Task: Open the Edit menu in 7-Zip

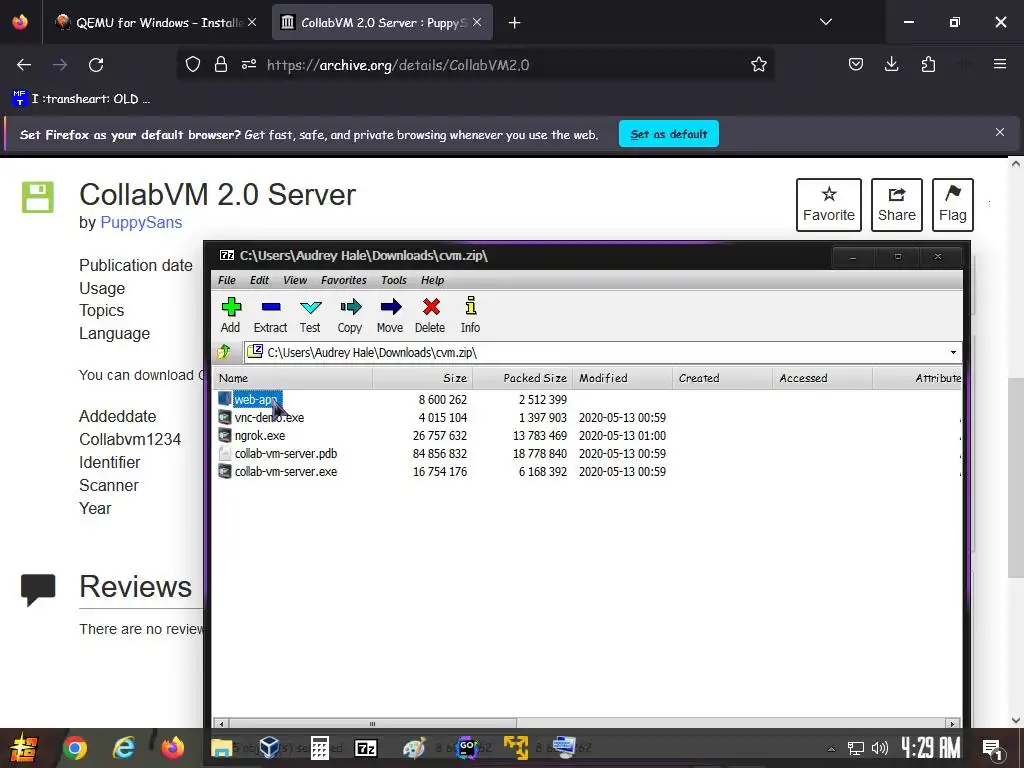Action: pos(259,280)
